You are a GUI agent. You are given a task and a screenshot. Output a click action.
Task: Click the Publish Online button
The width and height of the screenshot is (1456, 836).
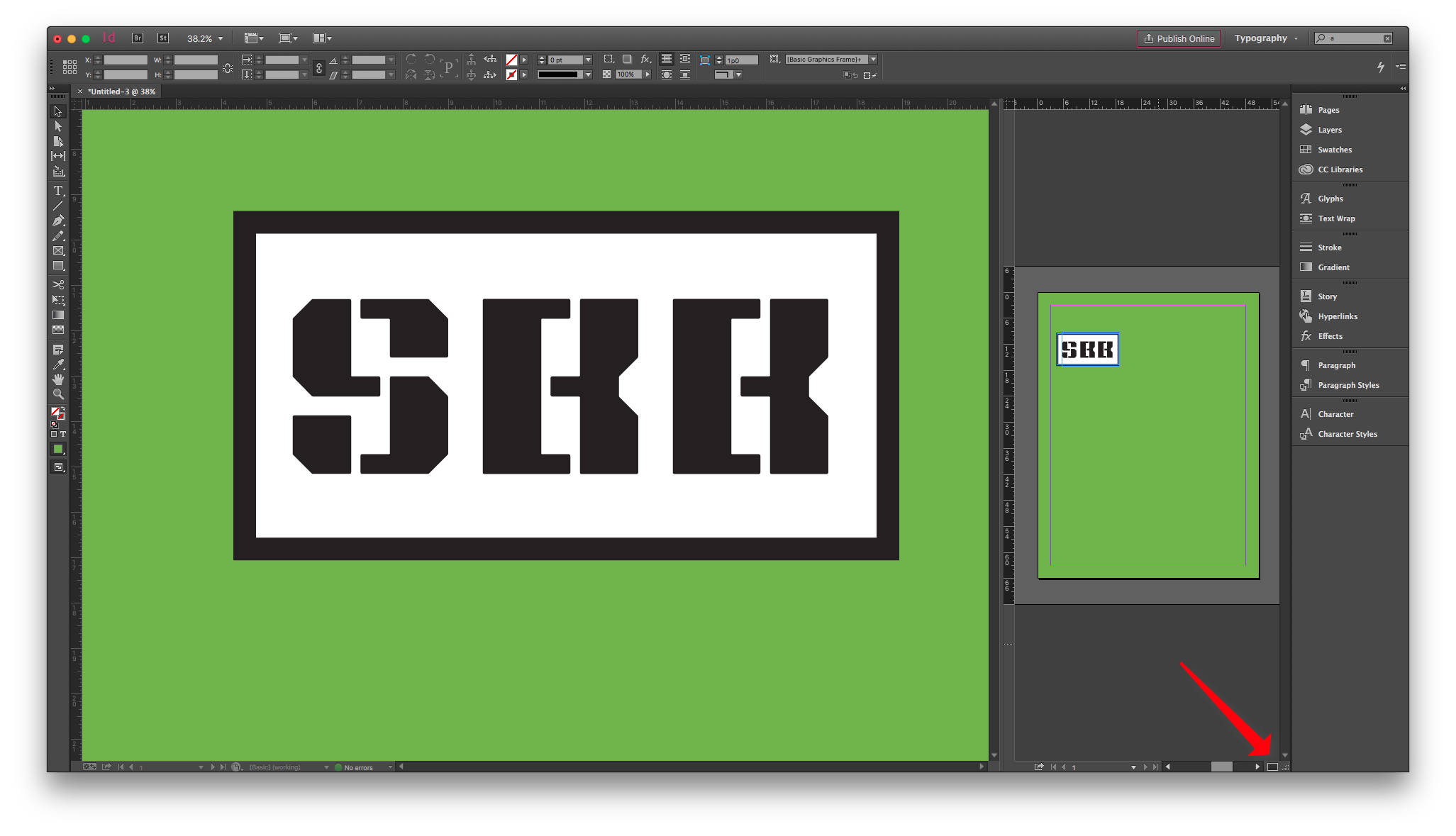pyautogui.click(x=1179, y=38)
